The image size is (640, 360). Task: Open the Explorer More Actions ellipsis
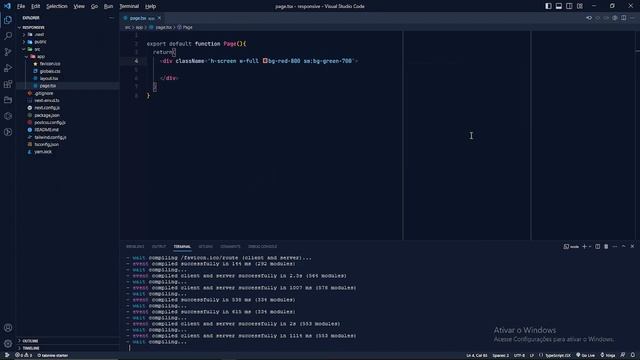111,18
